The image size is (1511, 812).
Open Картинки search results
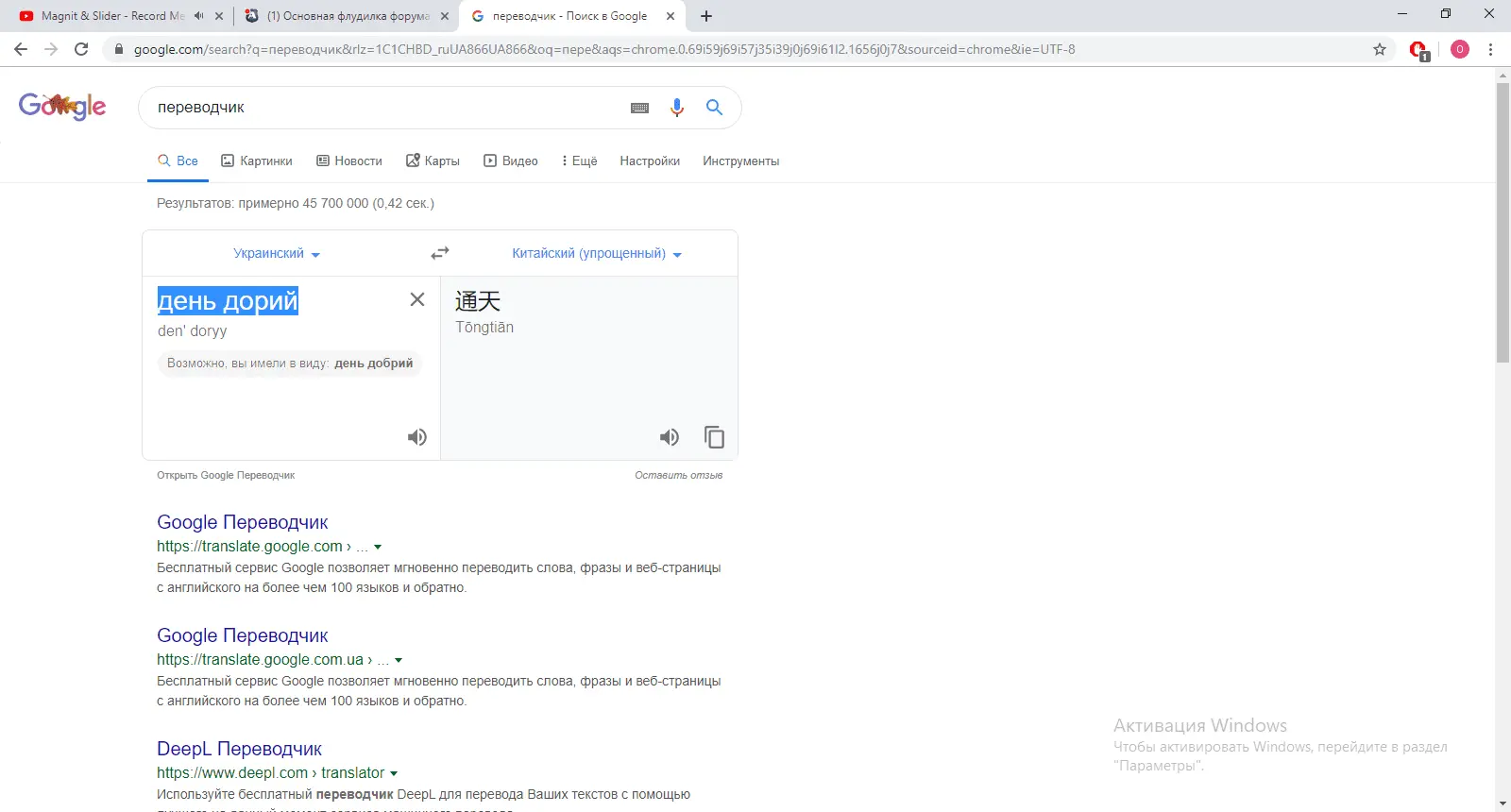pos(257,161)
